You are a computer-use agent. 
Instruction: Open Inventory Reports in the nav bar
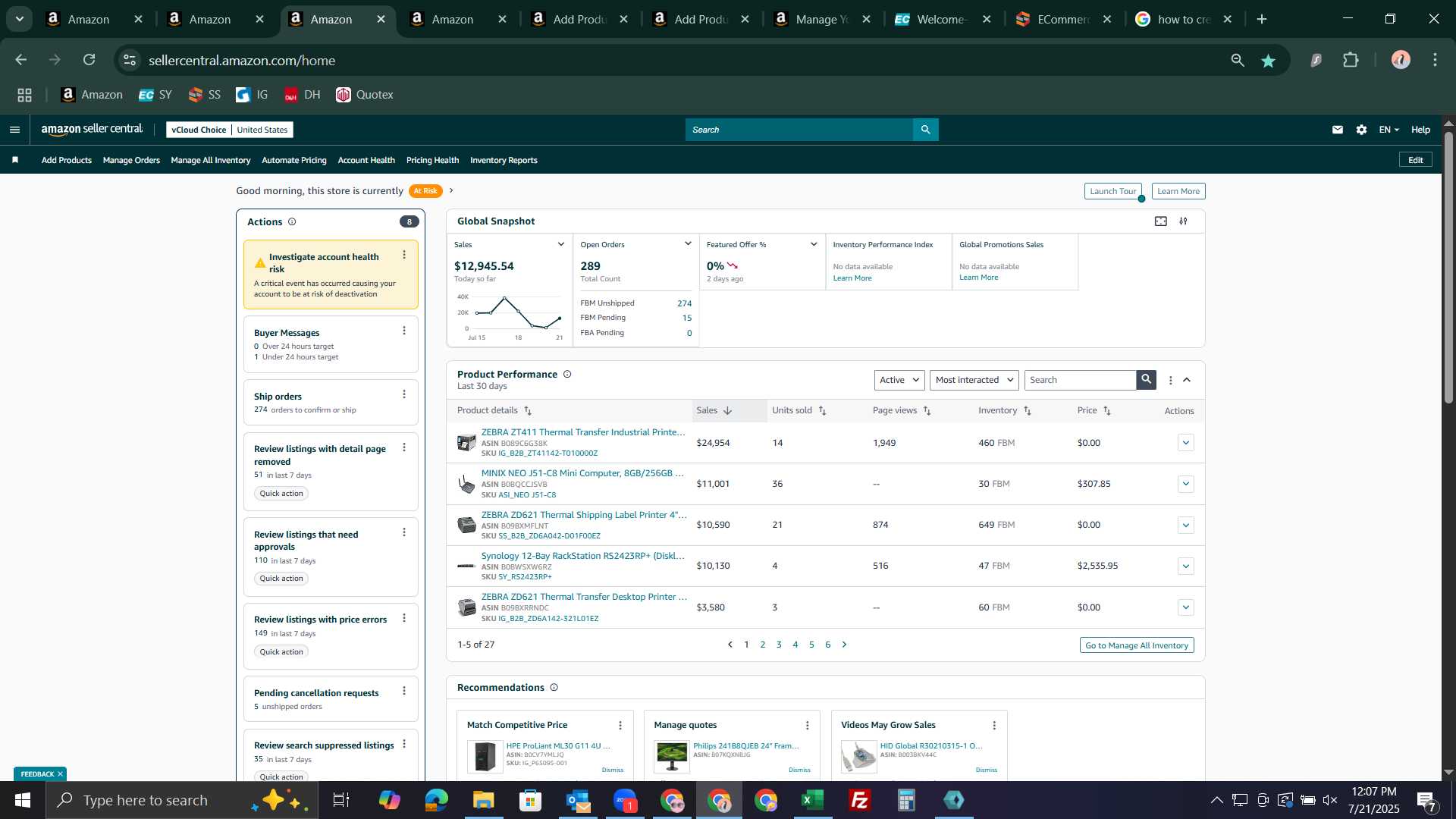point(504,160)
